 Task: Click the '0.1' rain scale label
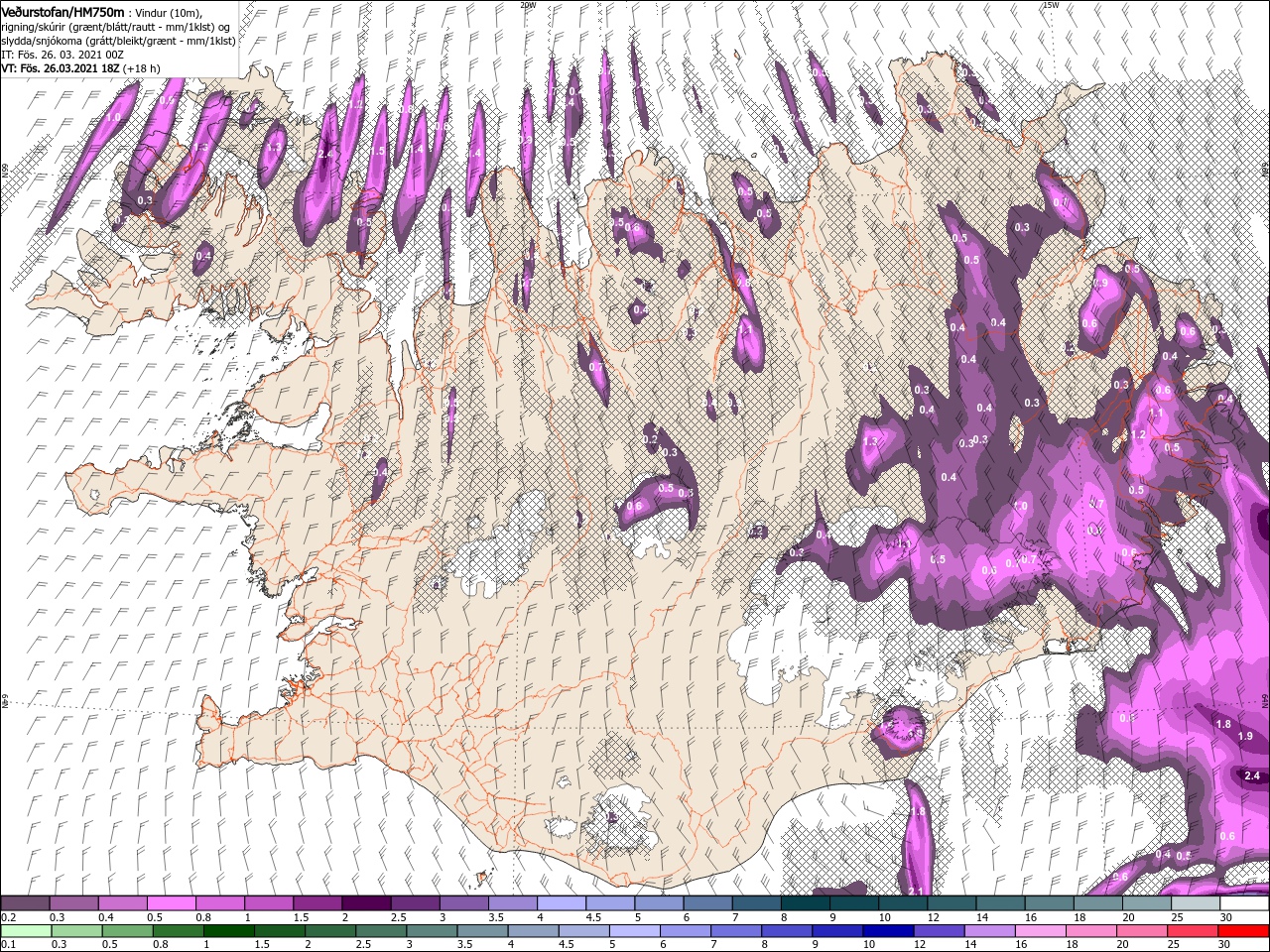(x=8, y=944)
